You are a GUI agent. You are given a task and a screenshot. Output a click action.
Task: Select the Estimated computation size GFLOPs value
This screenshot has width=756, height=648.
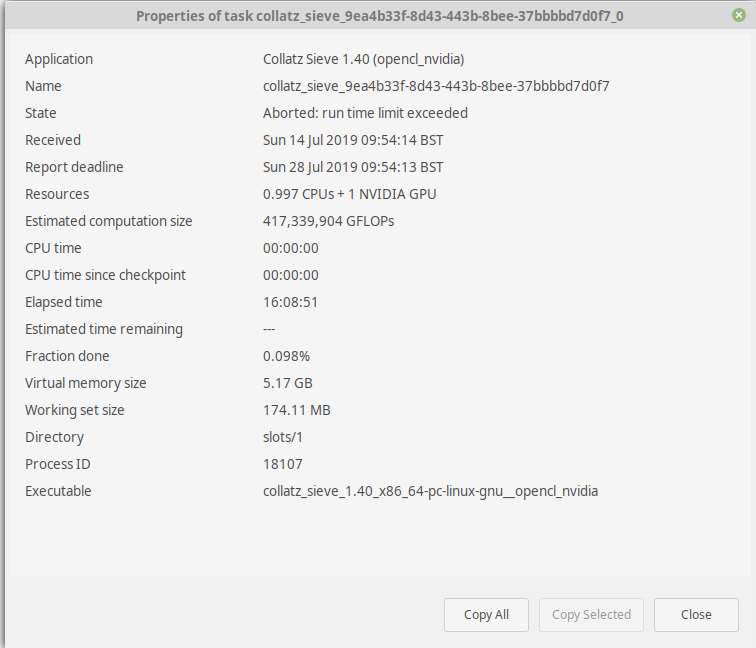tap(328, 221)
